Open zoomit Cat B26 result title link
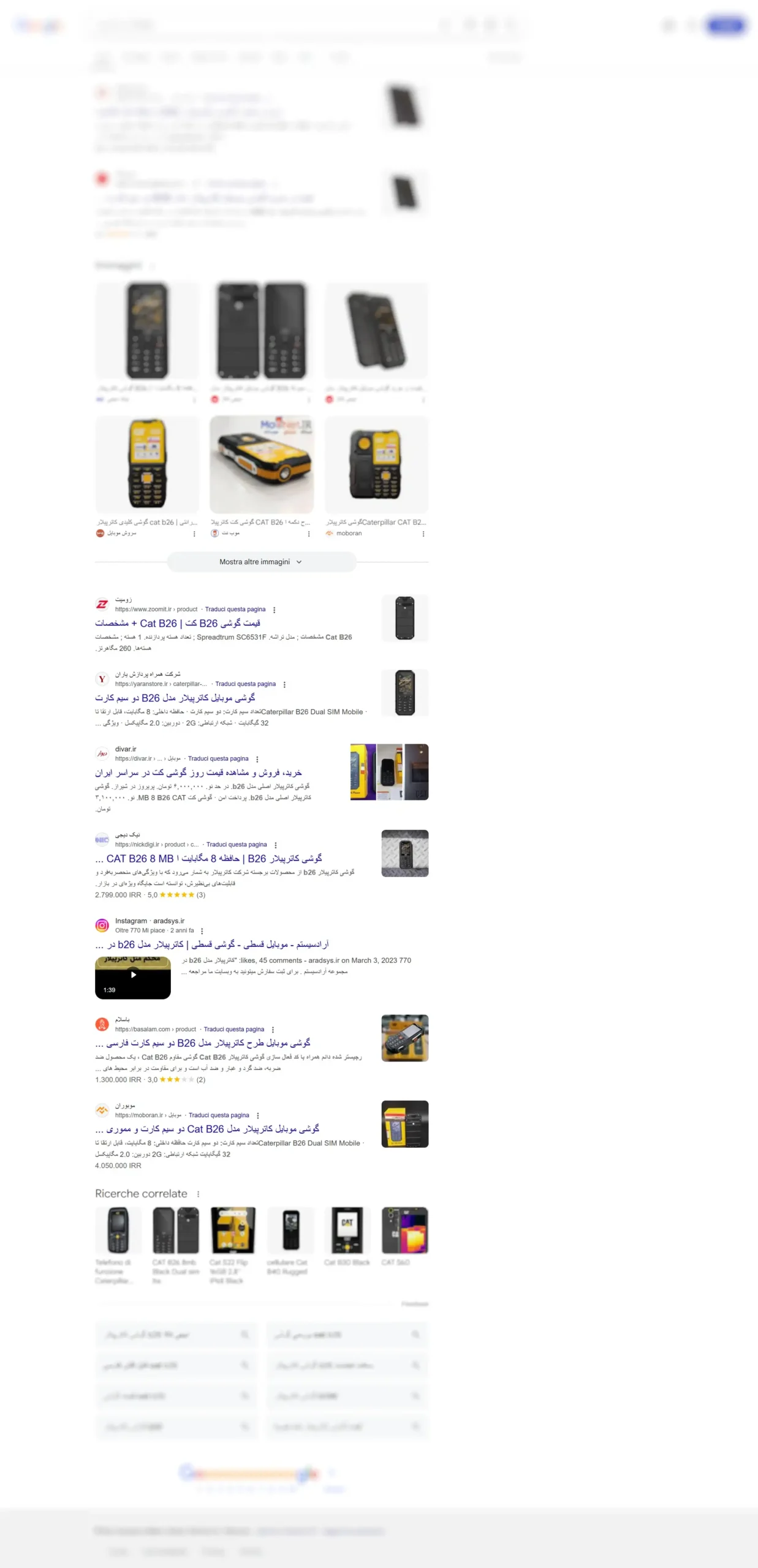The height and width of the screenshot is (1568, 758). (x=178, y=624)
